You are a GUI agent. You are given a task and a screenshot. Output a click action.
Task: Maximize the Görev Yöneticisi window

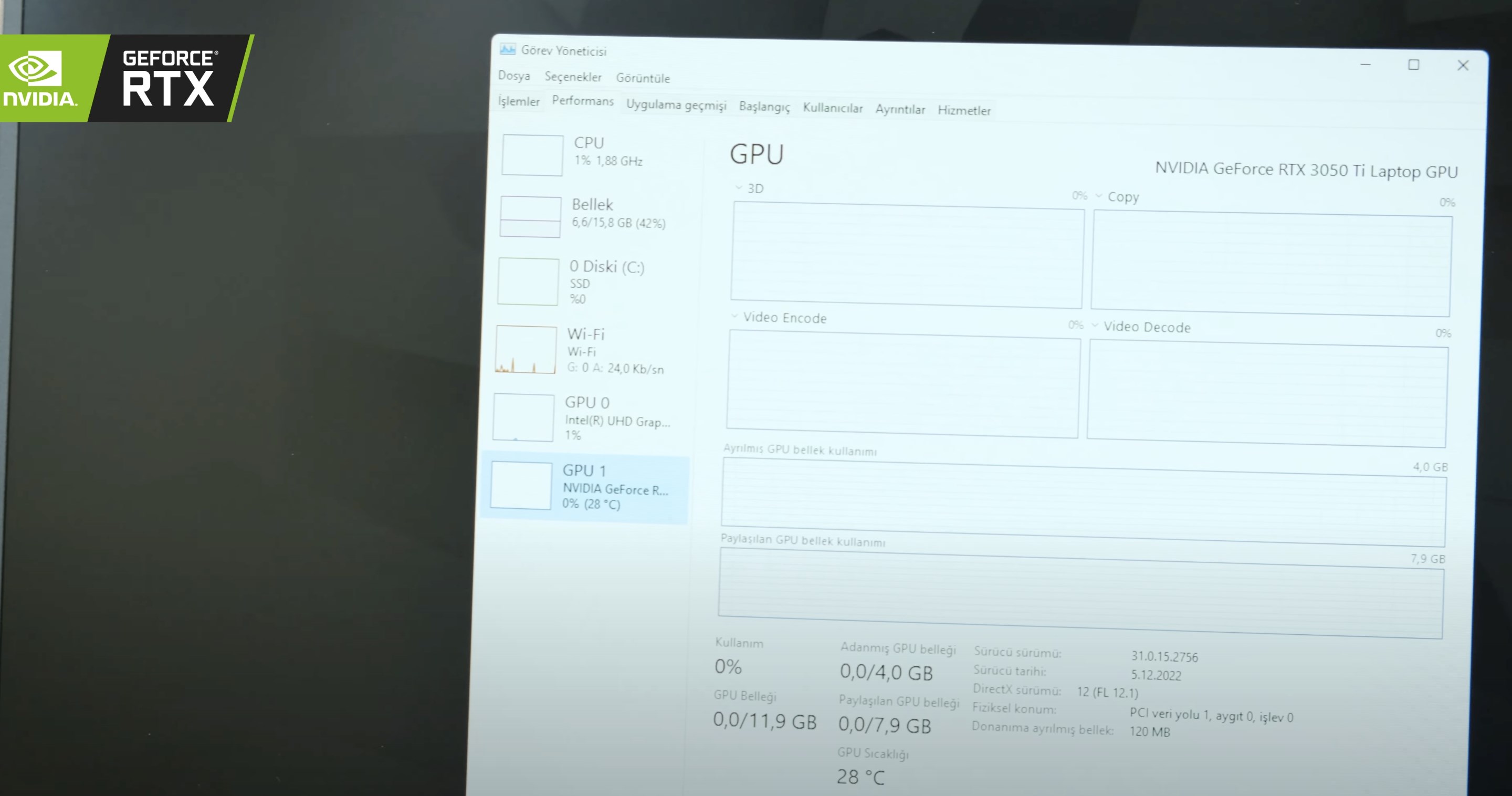coord(1413,65)
